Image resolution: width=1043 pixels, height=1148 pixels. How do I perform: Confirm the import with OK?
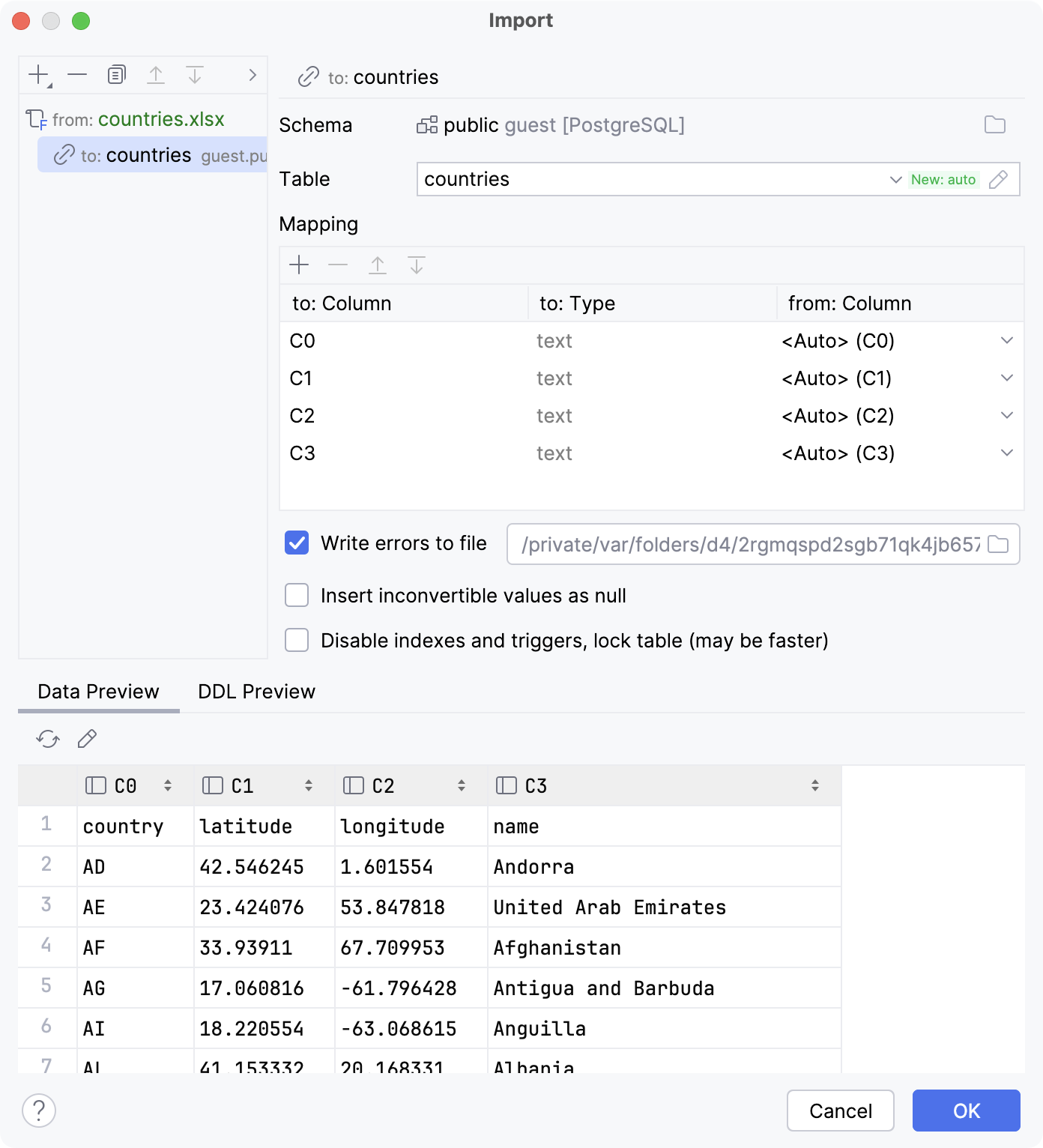click(x=966, y=1111)
